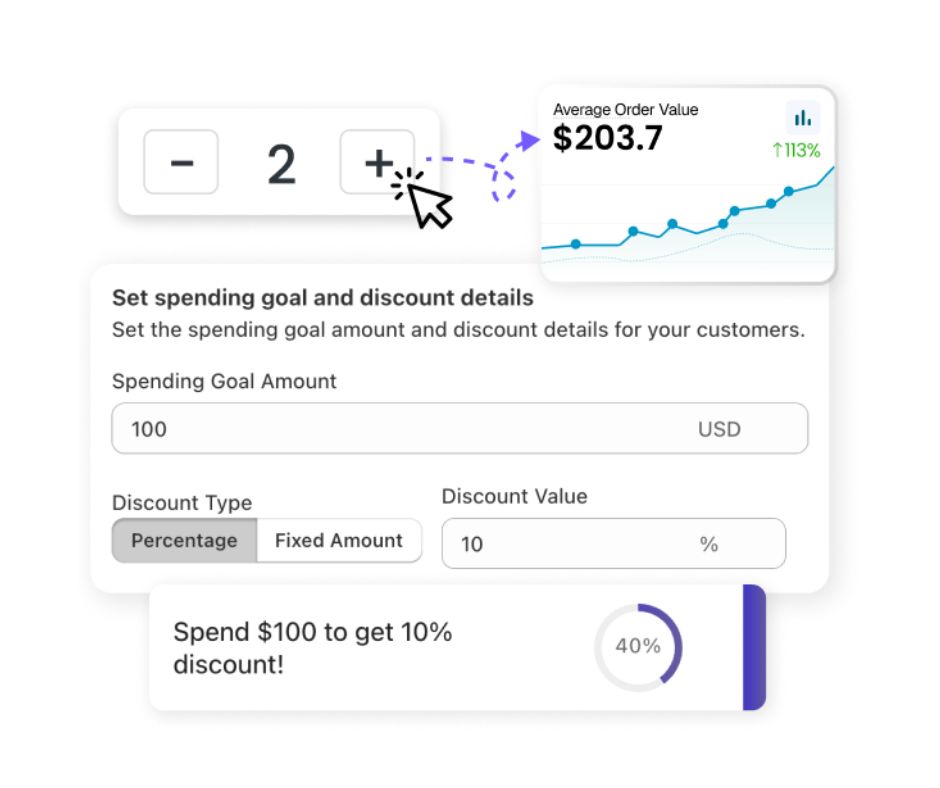Click the $203.7 average order value
Viewport: 940px width, 788px height.
coord(607,138)
